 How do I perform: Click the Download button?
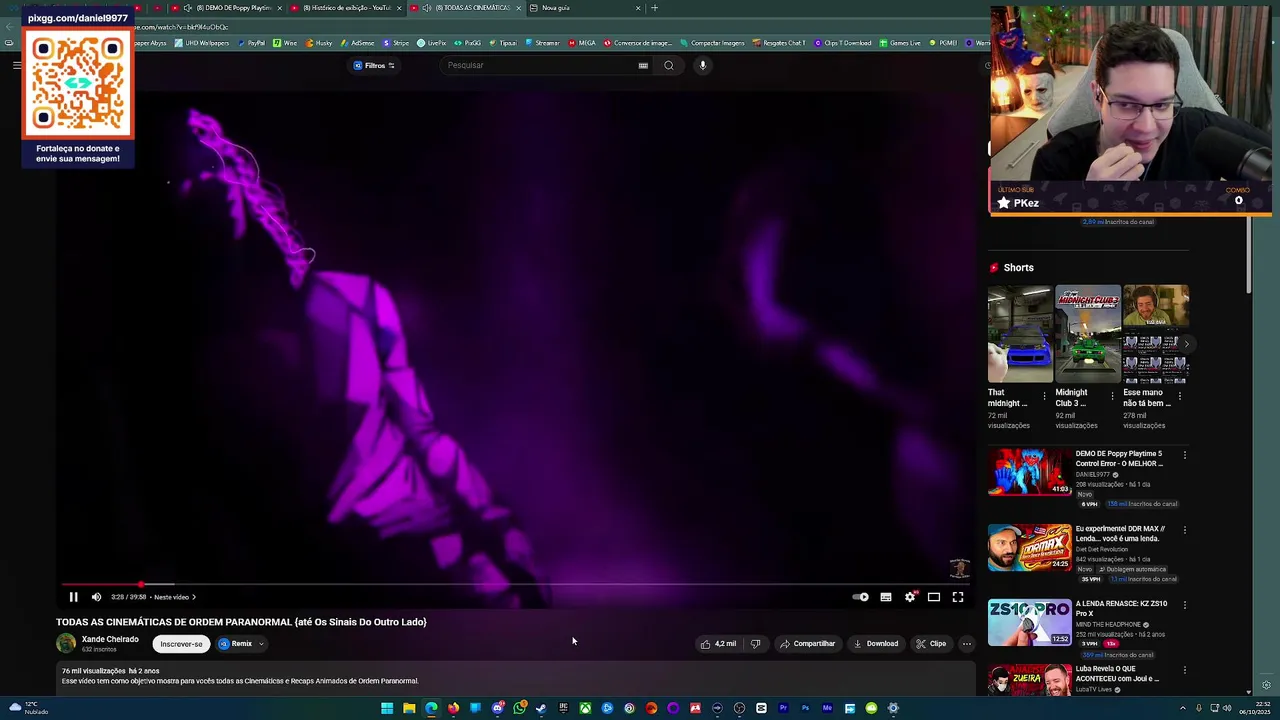[876, 644]
